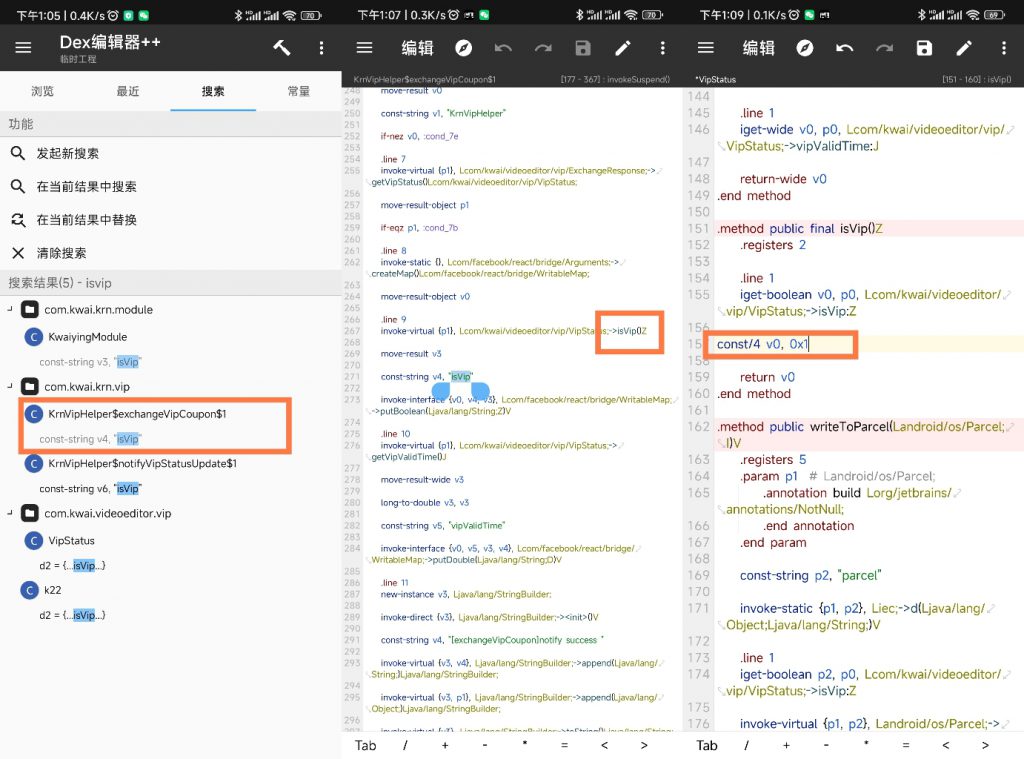Collapse the com.kwai.krn.vip package node

coord(10,386)
